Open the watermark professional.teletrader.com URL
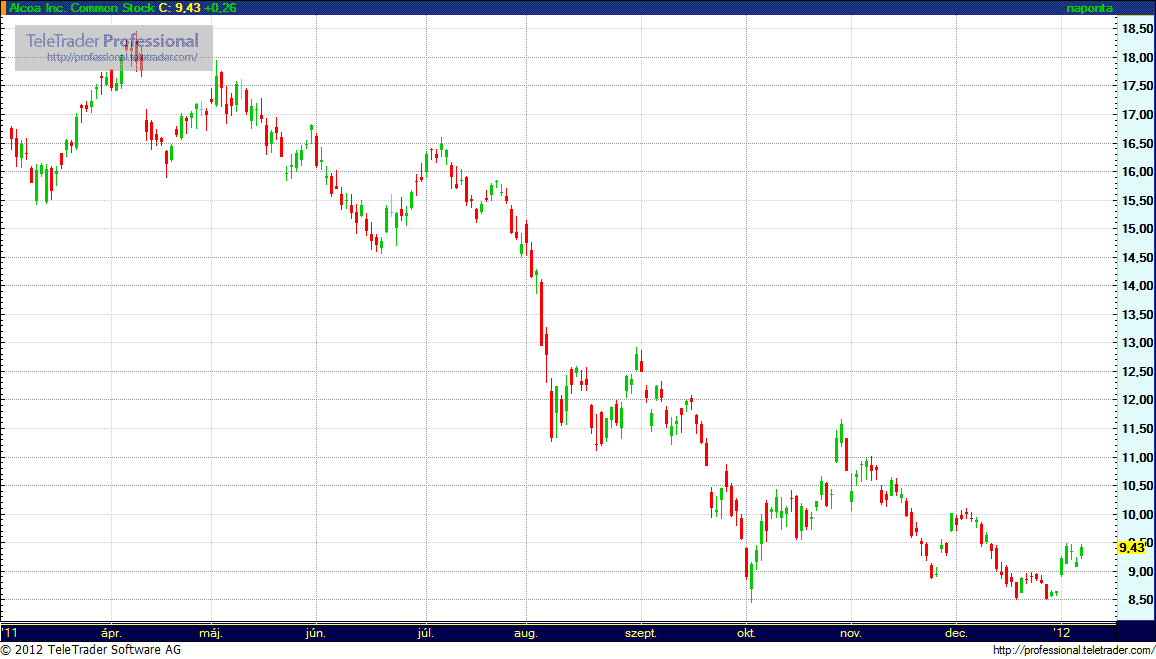This screenshot has width=1156, height=659. 121,58
